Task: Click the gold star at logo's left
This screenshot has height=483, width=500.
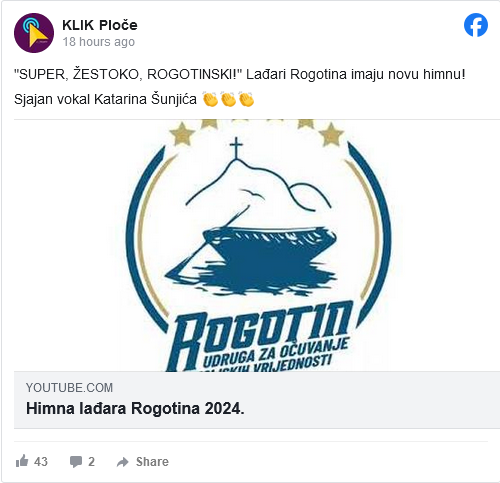Action: (x=182, y=134)
